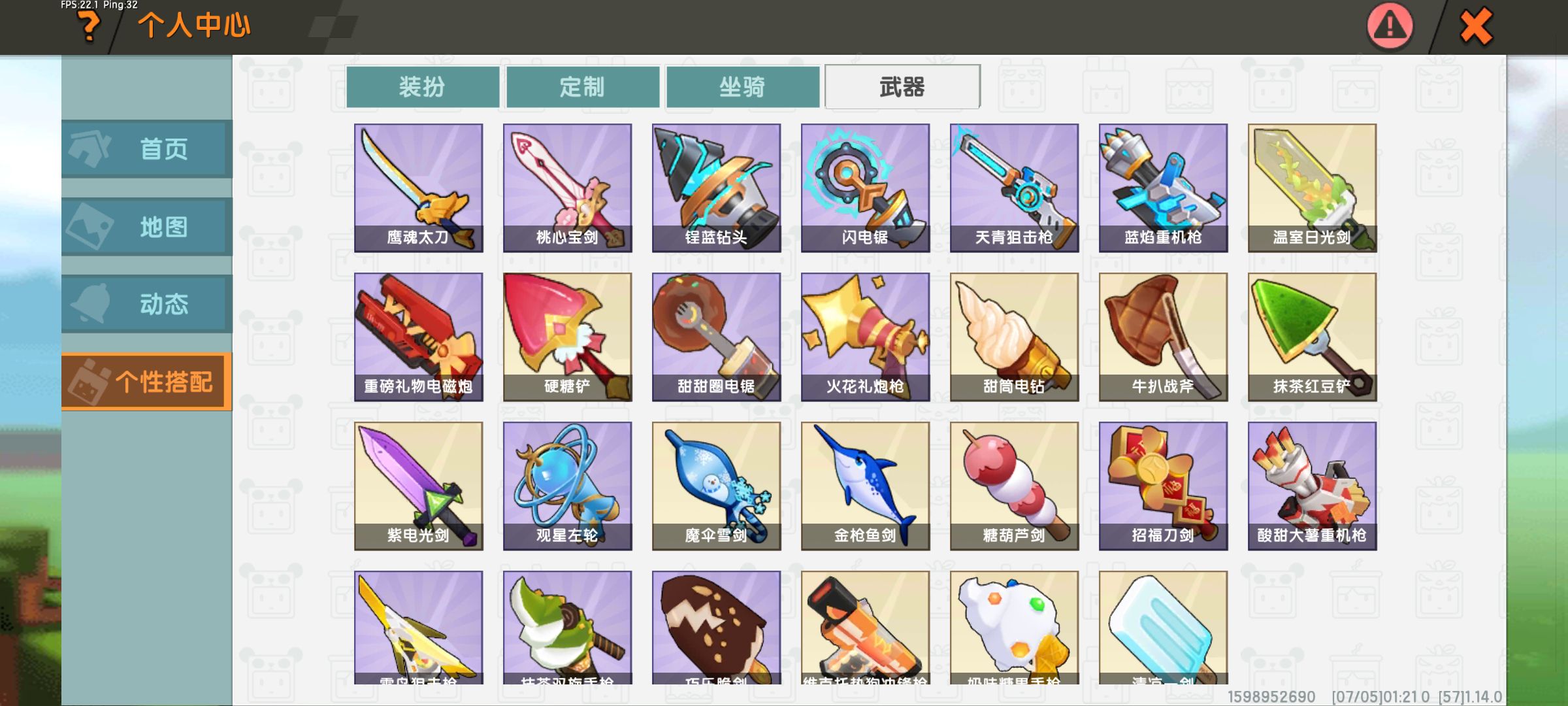Click the red warning report button
Viewport: 1568px width, 706px height.
[1390, 26]
